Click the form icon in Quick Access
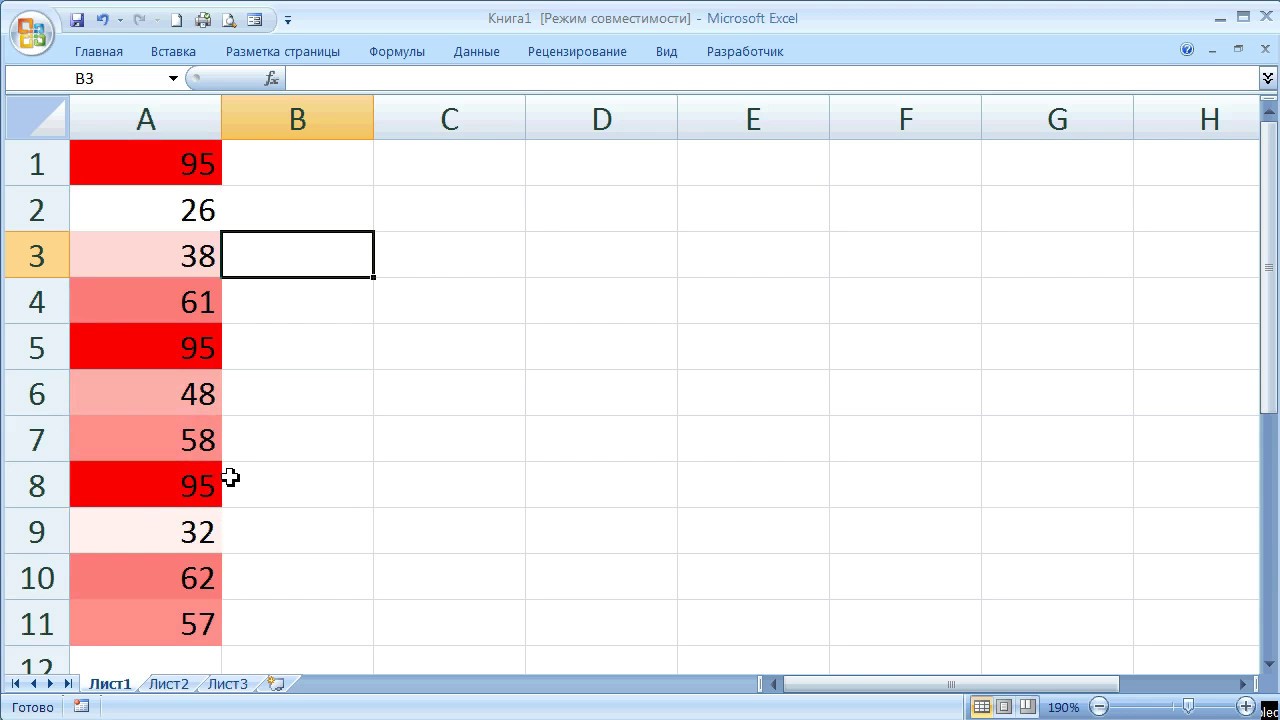 click(x=255, y=19)
